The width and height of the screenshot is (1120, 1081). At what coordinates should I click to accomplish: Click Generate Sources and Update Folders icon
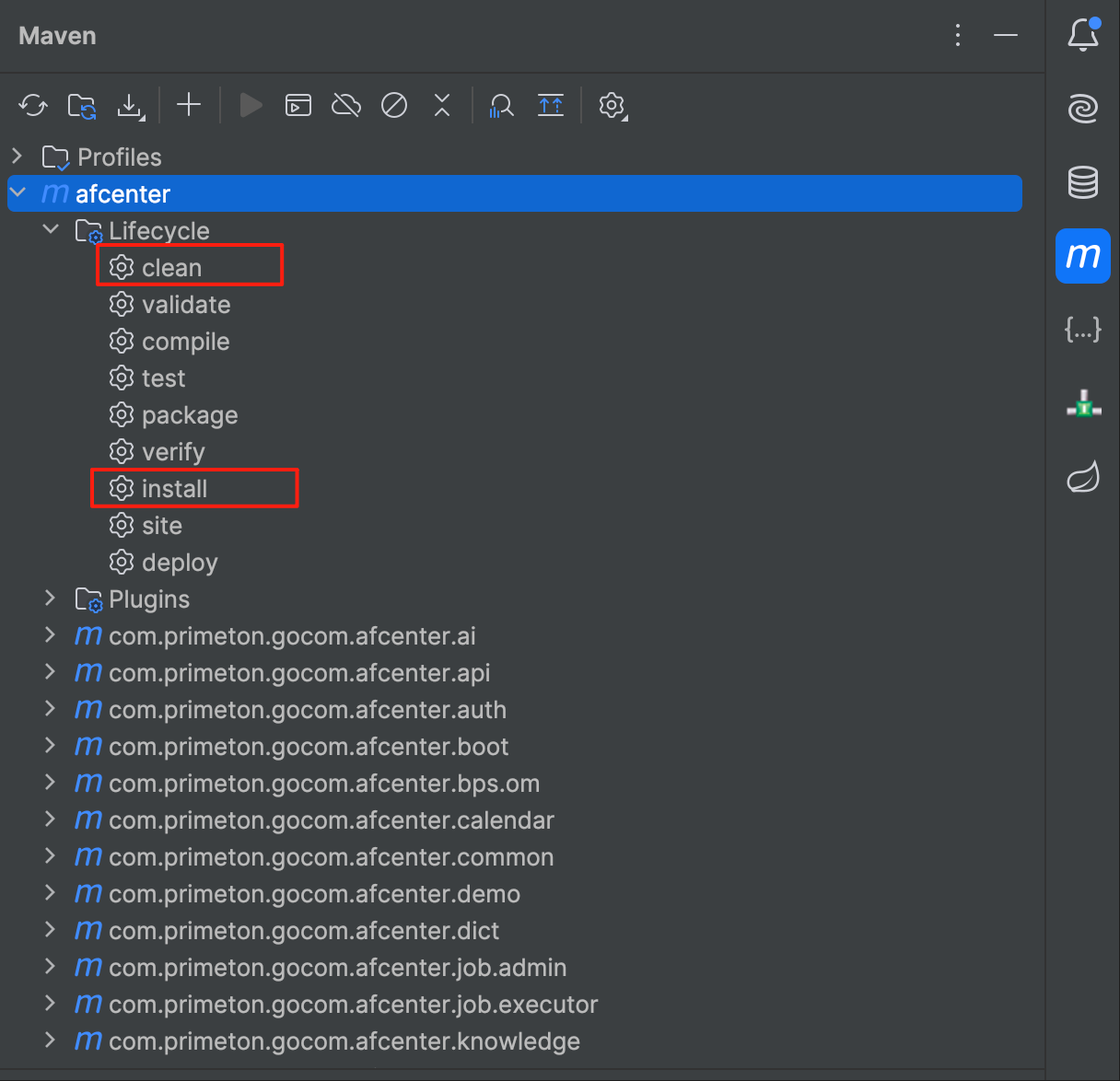[82, 106]
